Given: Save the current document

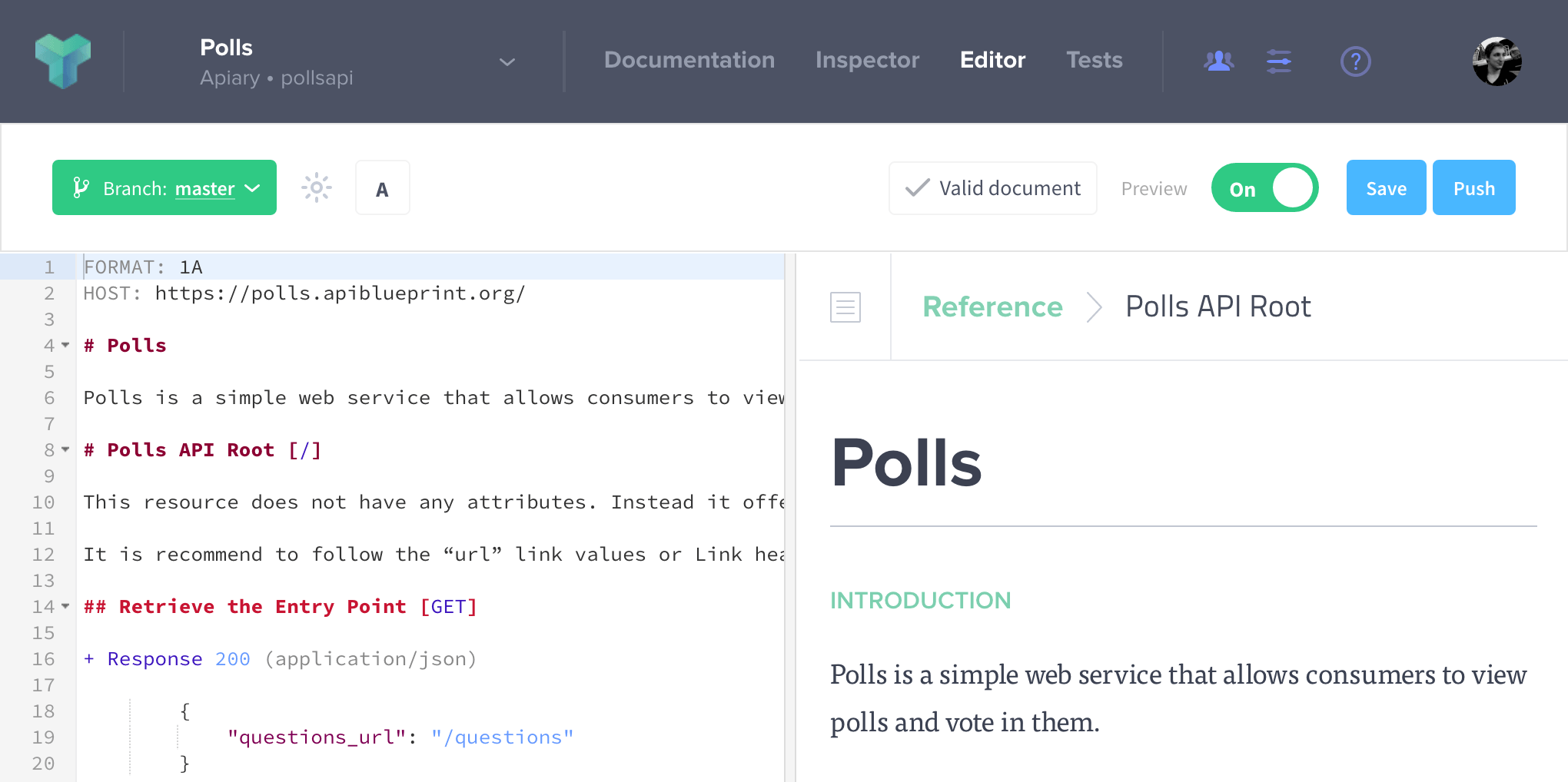Looking at the screenshot, I should click(x=1386, y=187).
